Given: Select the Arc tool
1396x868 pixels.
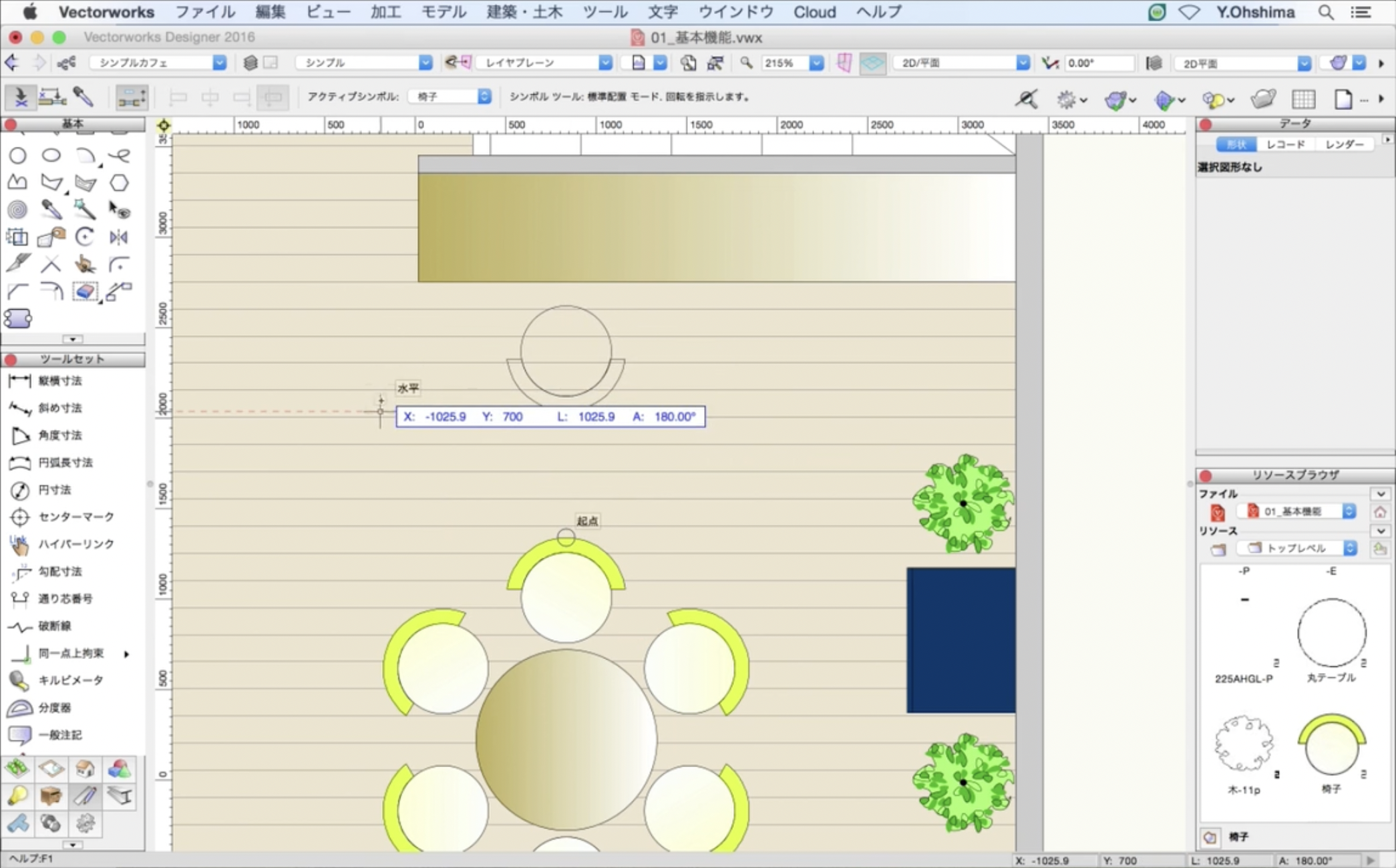Looking at the screenshot, I should tap(85, 156).
